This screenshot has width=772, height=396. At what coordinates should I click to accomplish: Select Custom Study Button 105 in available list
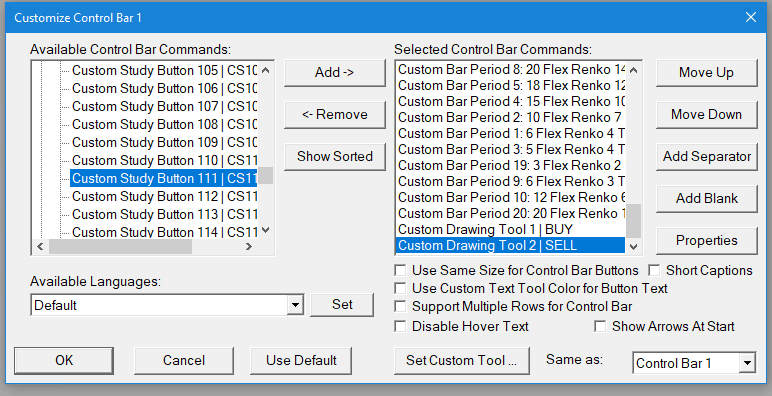pos(164,70)
